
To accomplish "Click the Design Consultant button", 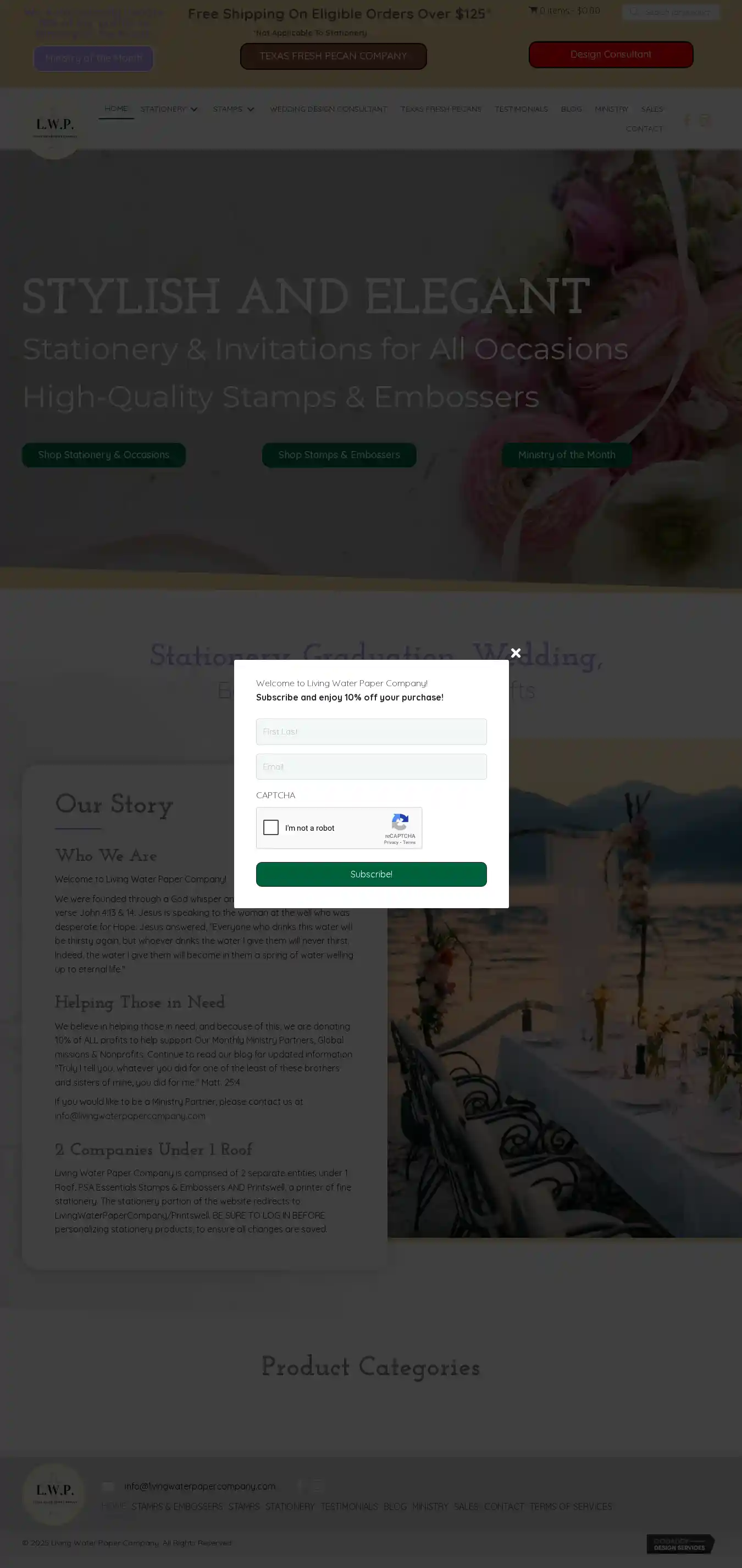I will pyautogui.click(x=611, y=54).
